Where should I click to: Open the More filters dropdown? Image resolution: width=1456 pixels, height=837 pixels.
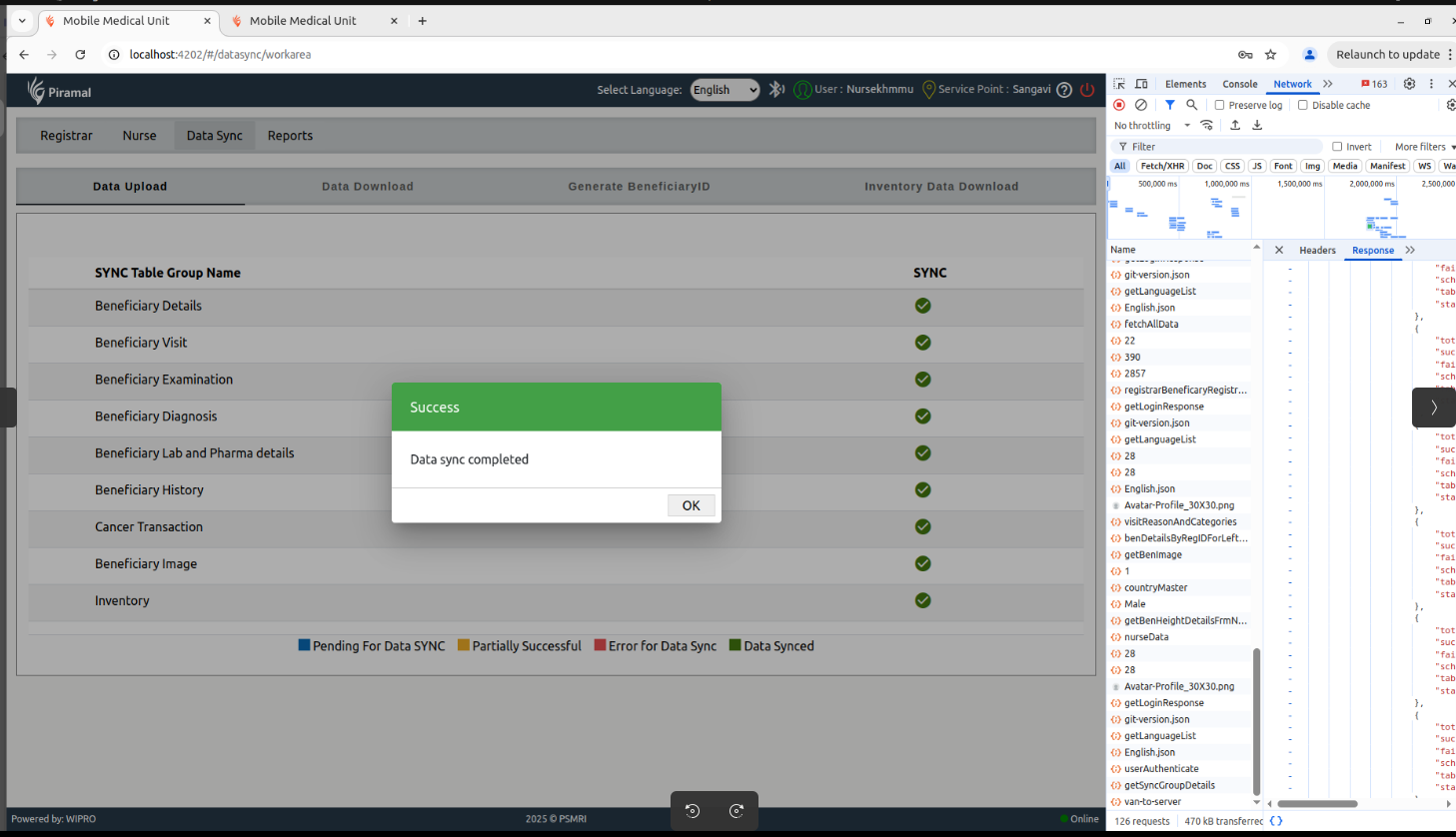[x=1424, y=147]
